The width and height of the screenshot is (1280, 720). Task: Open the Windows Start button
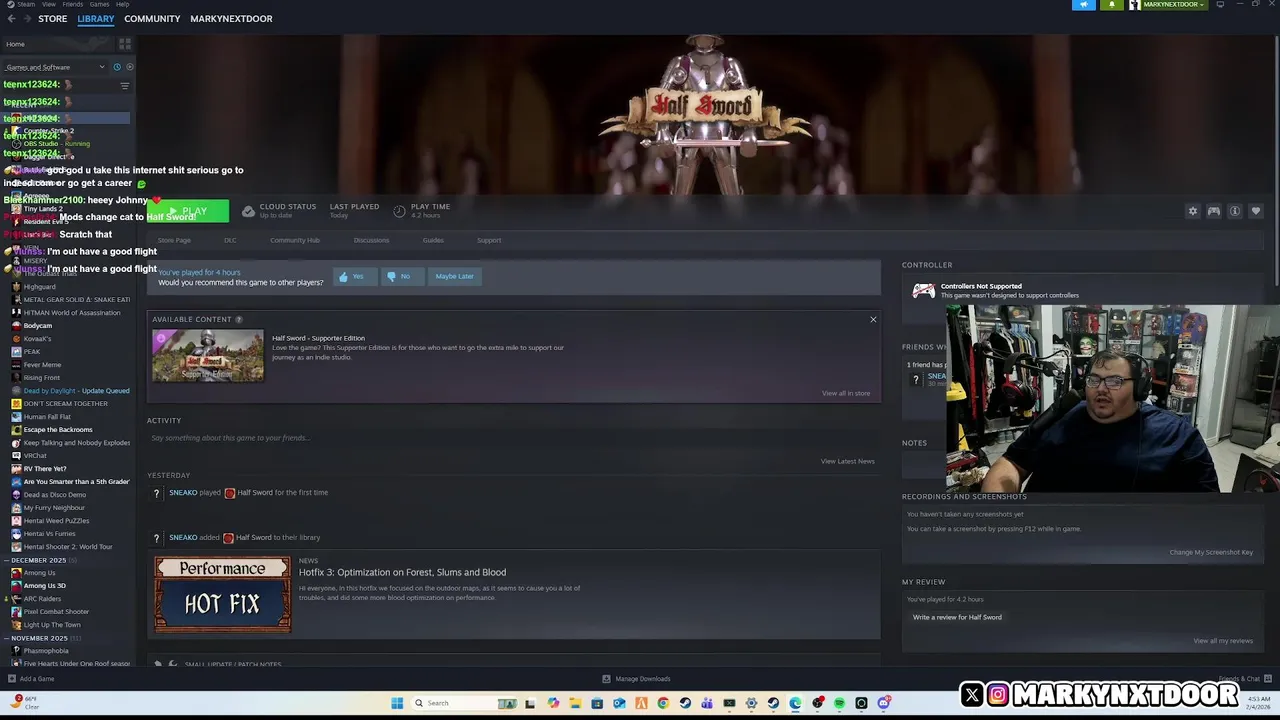point(397,703)
